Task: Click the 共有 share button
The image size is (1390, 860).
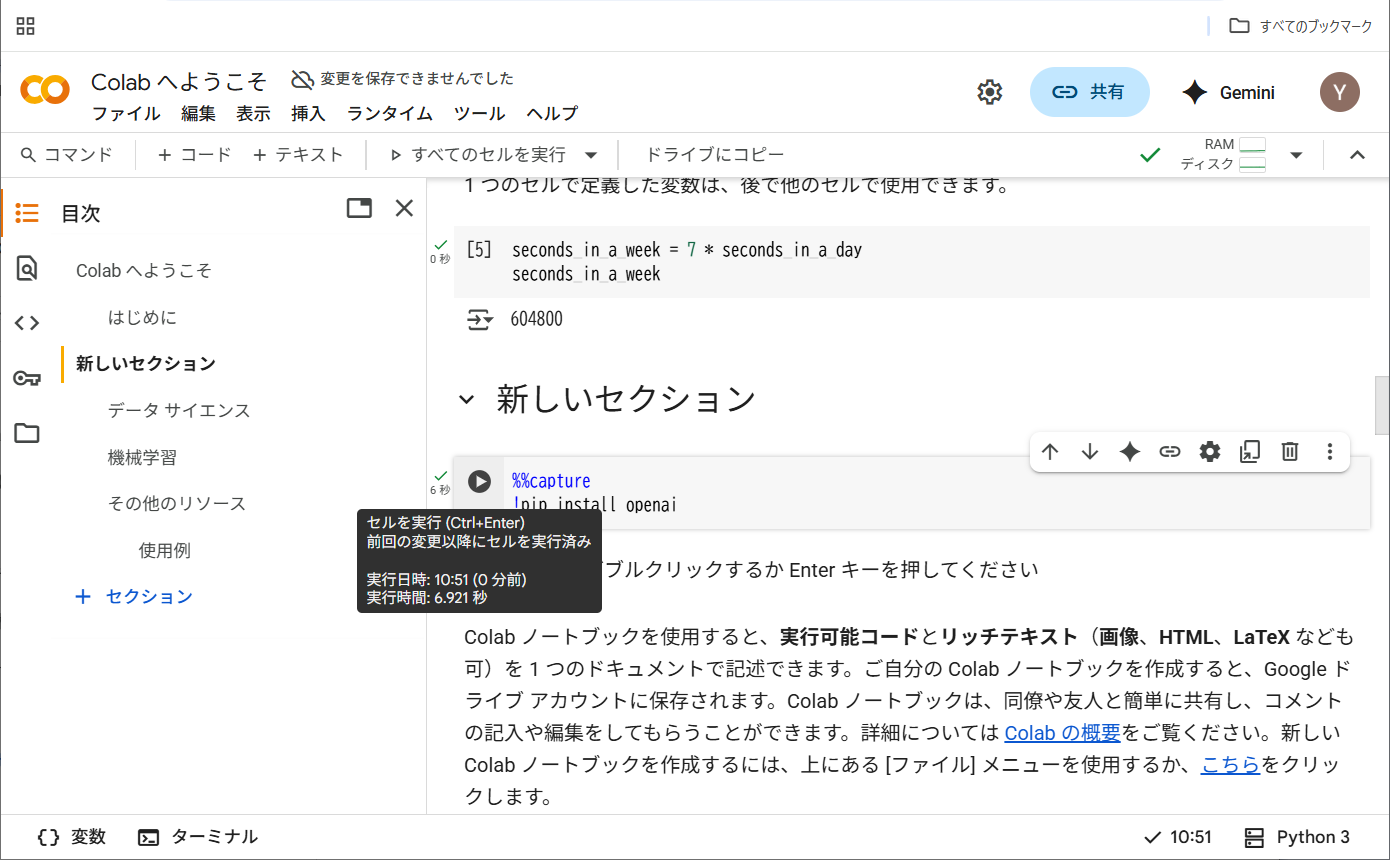Action: [1089, 92]
